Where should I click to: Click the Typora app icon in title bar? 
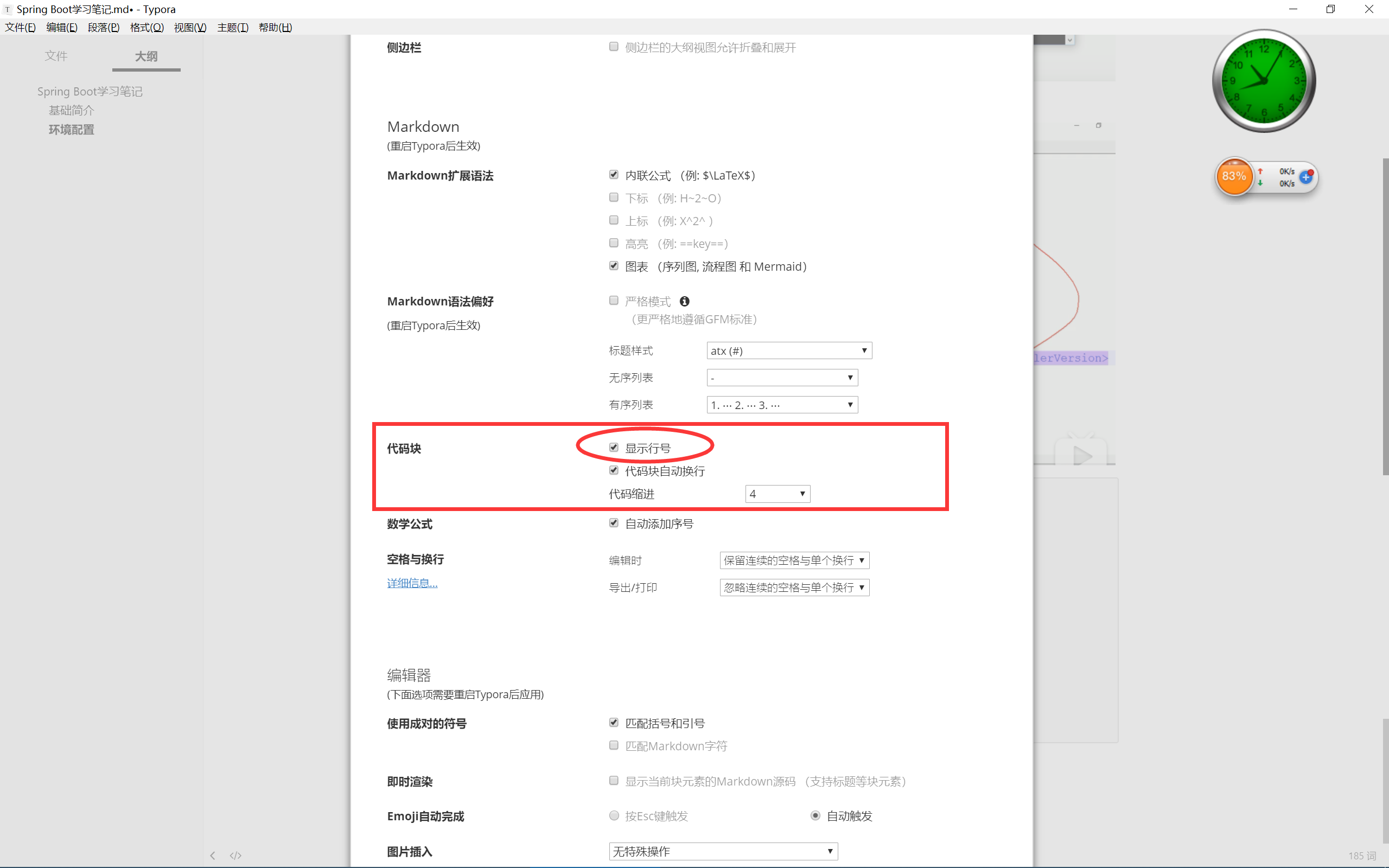point(8,9)
